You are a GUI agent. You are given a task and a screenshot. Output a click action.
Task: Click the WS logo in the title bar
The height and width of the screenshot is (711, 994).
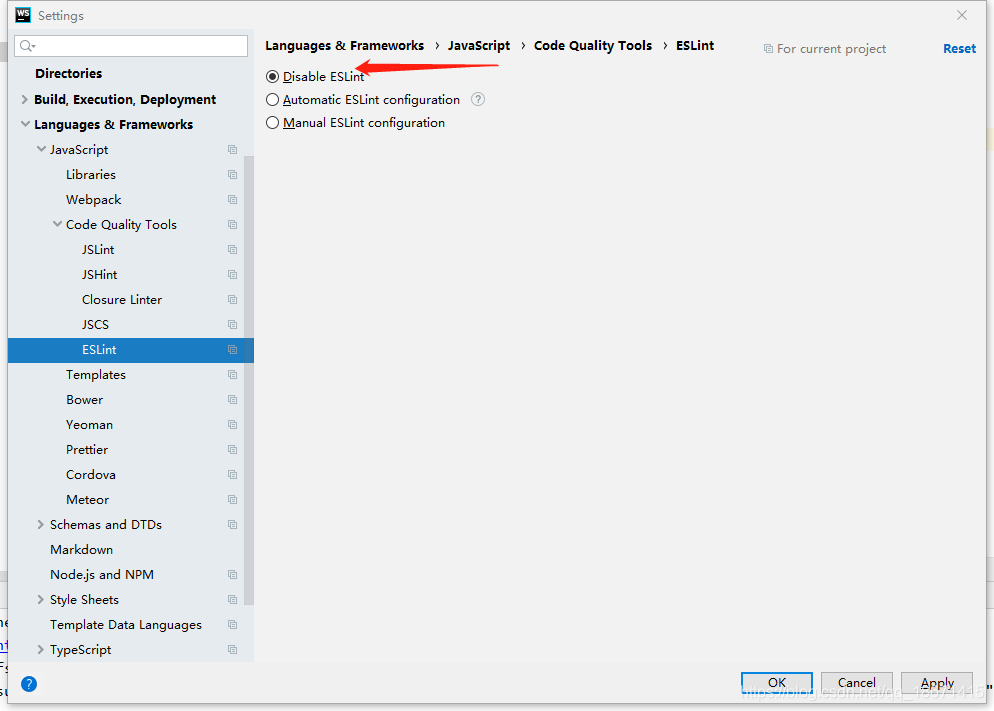22,15
